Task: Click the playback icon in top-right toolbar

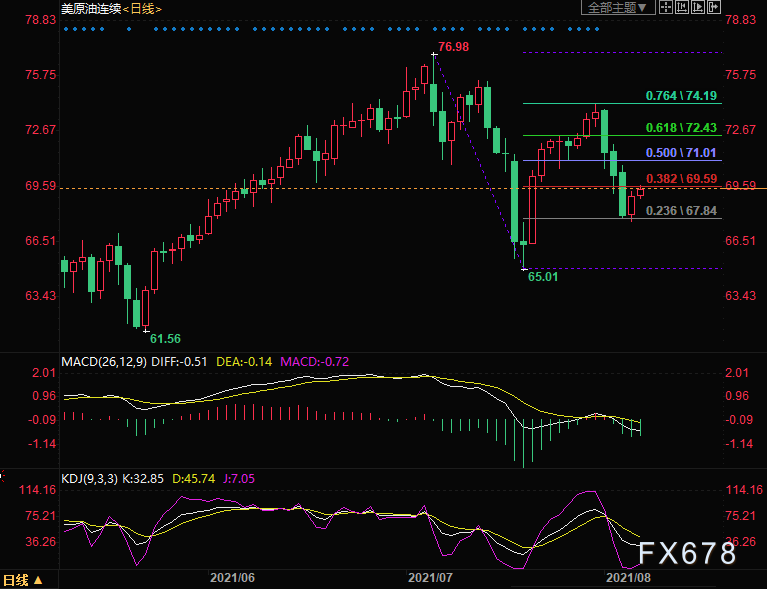Action: pos(698,7)
